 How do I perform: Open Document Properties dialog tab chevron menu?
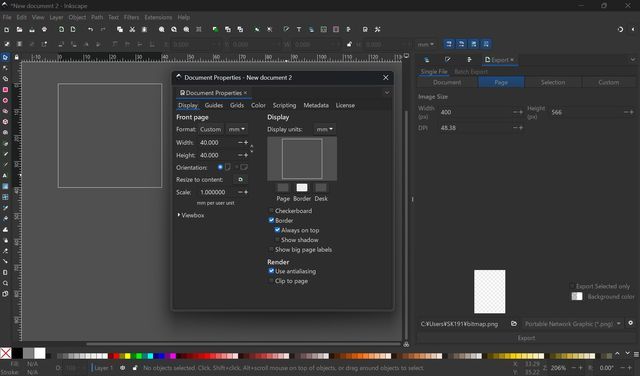click(387, 93)
